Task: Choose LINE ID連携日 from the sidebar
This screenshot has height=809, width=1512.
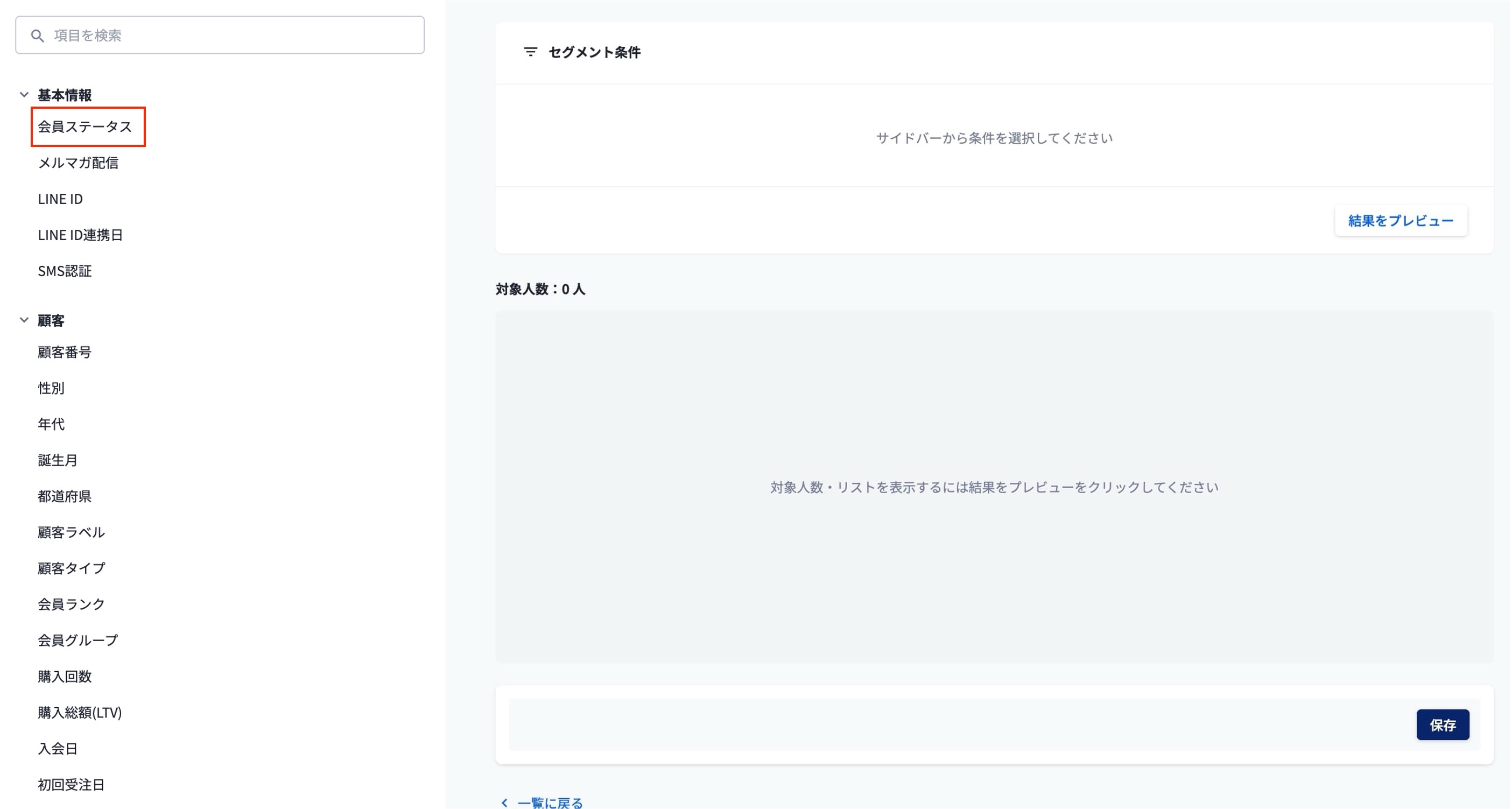Action: click(x=80, y=235)
